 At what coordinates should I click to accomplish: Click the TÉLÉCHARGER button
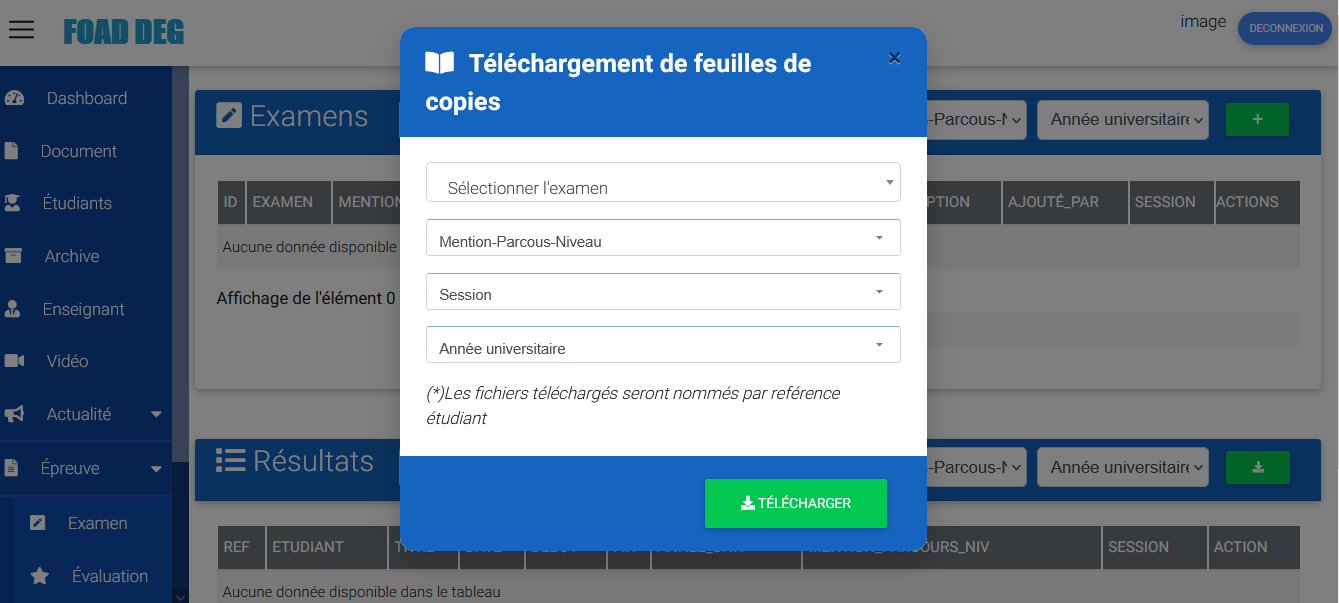coord(796,503)
